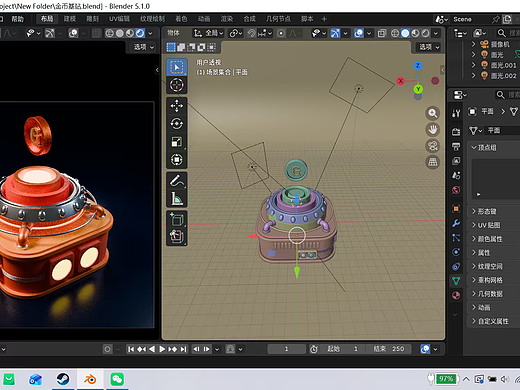This screenshot has width=520, height=390.
Task: Open the 全局 transform orientation dropdown
Action: tap(208, 33)
